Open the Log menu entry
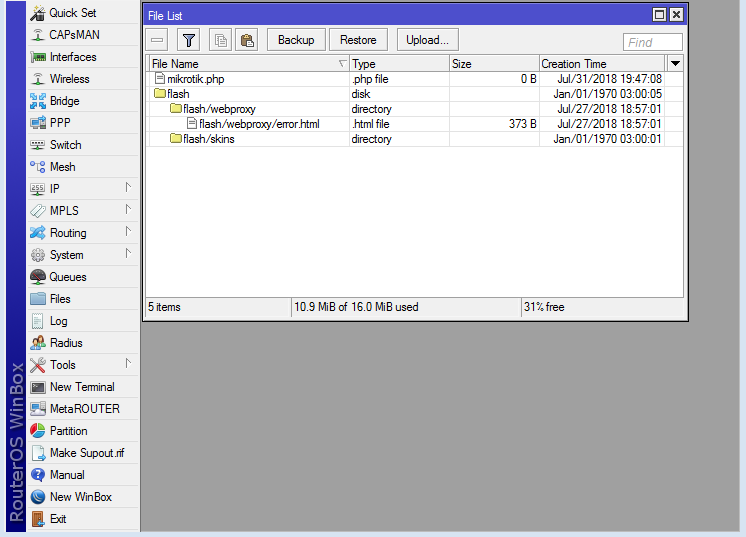The image size is (746, 537). click(83, 321)
